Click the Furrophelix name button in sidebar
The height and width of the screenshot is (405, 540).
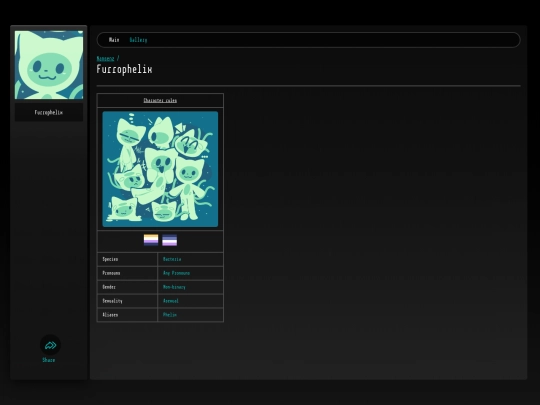tap(49, 112)
